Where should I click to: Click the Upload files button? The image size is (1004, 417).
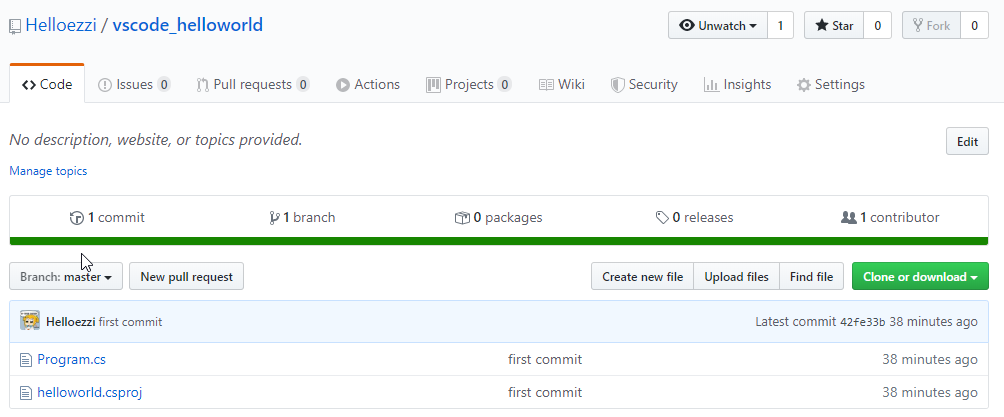tap(736, 276)
